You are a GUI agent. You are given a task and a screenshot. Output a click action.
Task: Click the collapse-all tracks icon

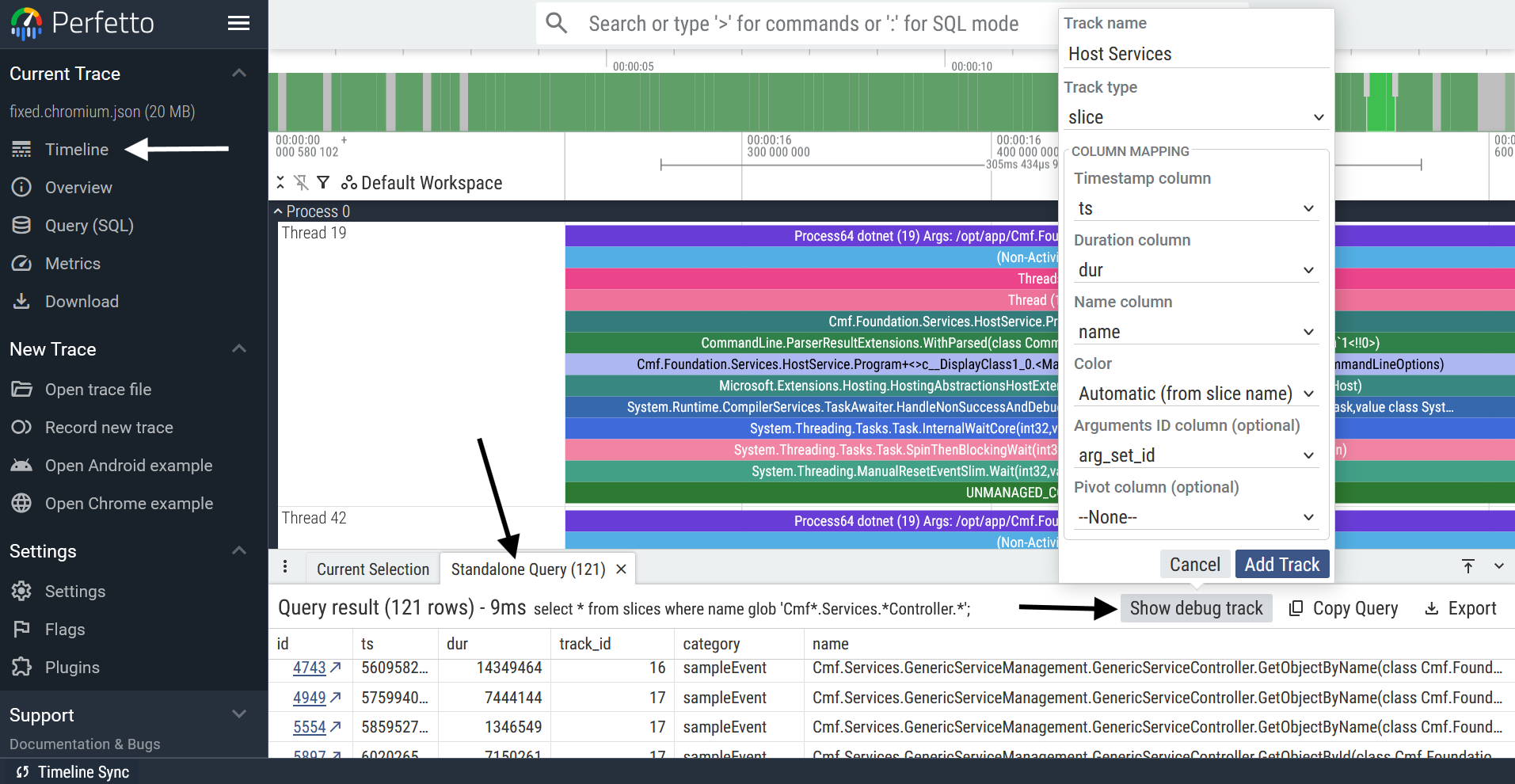pos(280,182)
